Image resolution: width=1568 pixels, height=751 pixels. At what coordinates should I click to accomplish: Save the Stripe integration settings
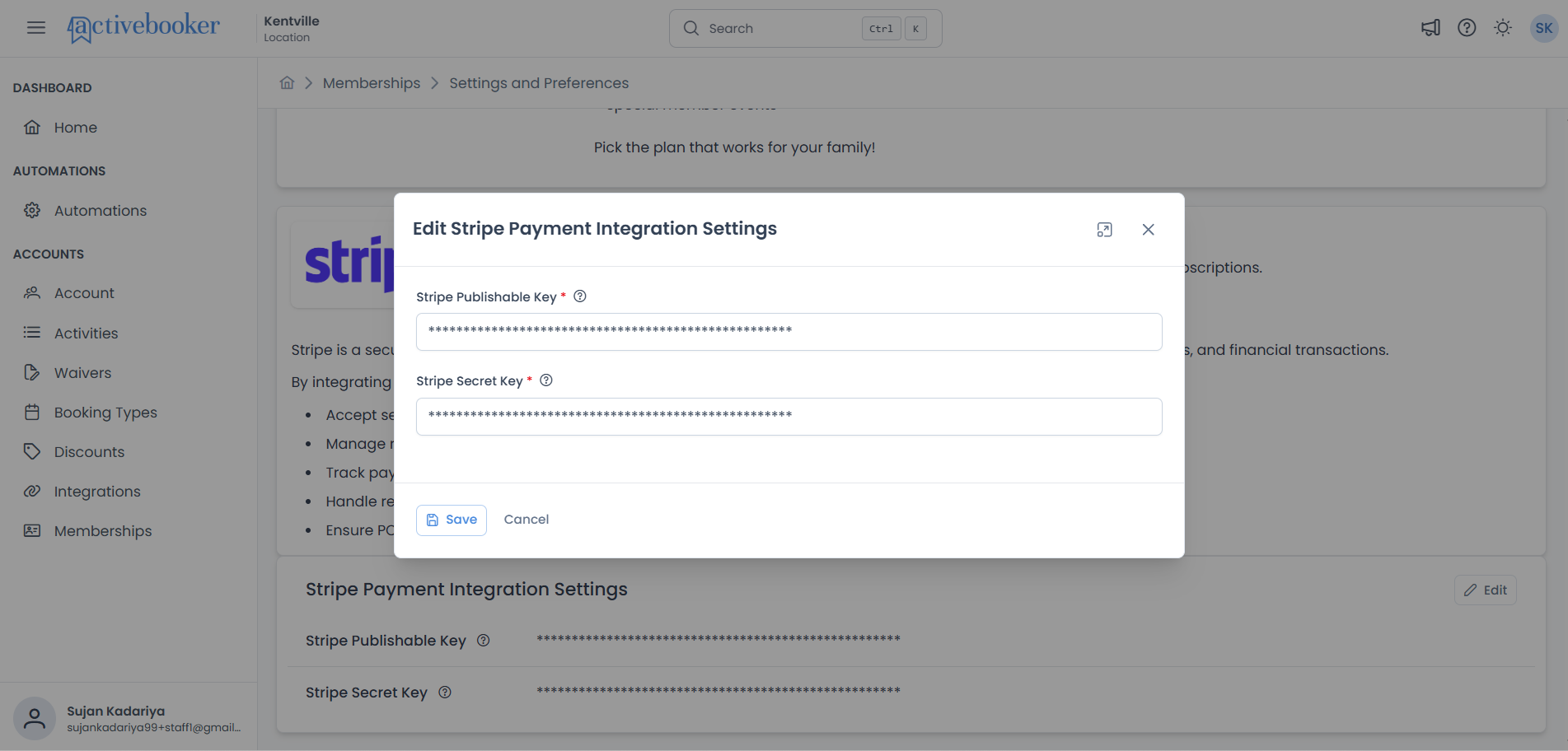coord(452,520)
